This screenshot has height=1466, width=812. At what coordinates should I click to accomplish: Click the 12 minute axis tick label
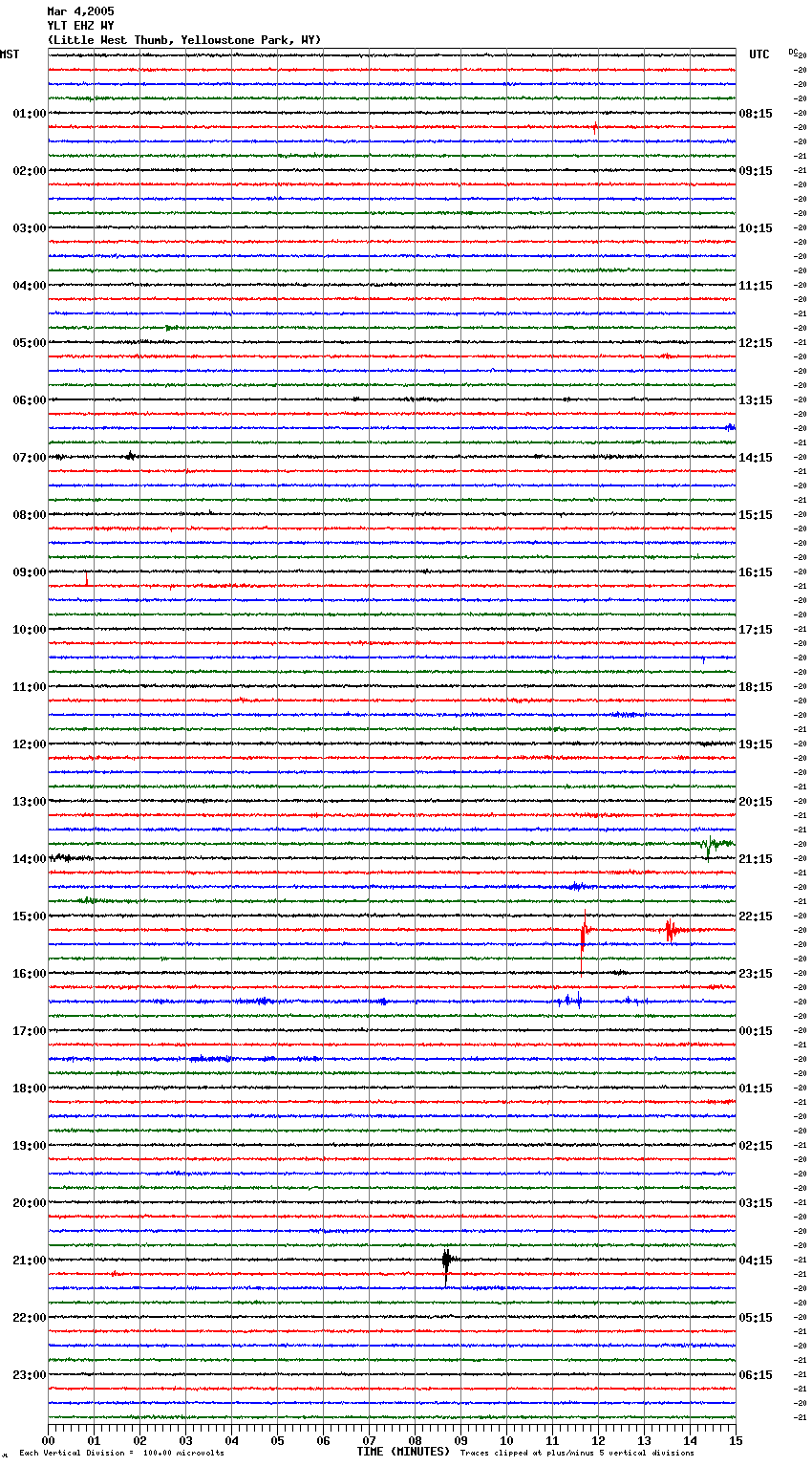[598, 1441]
